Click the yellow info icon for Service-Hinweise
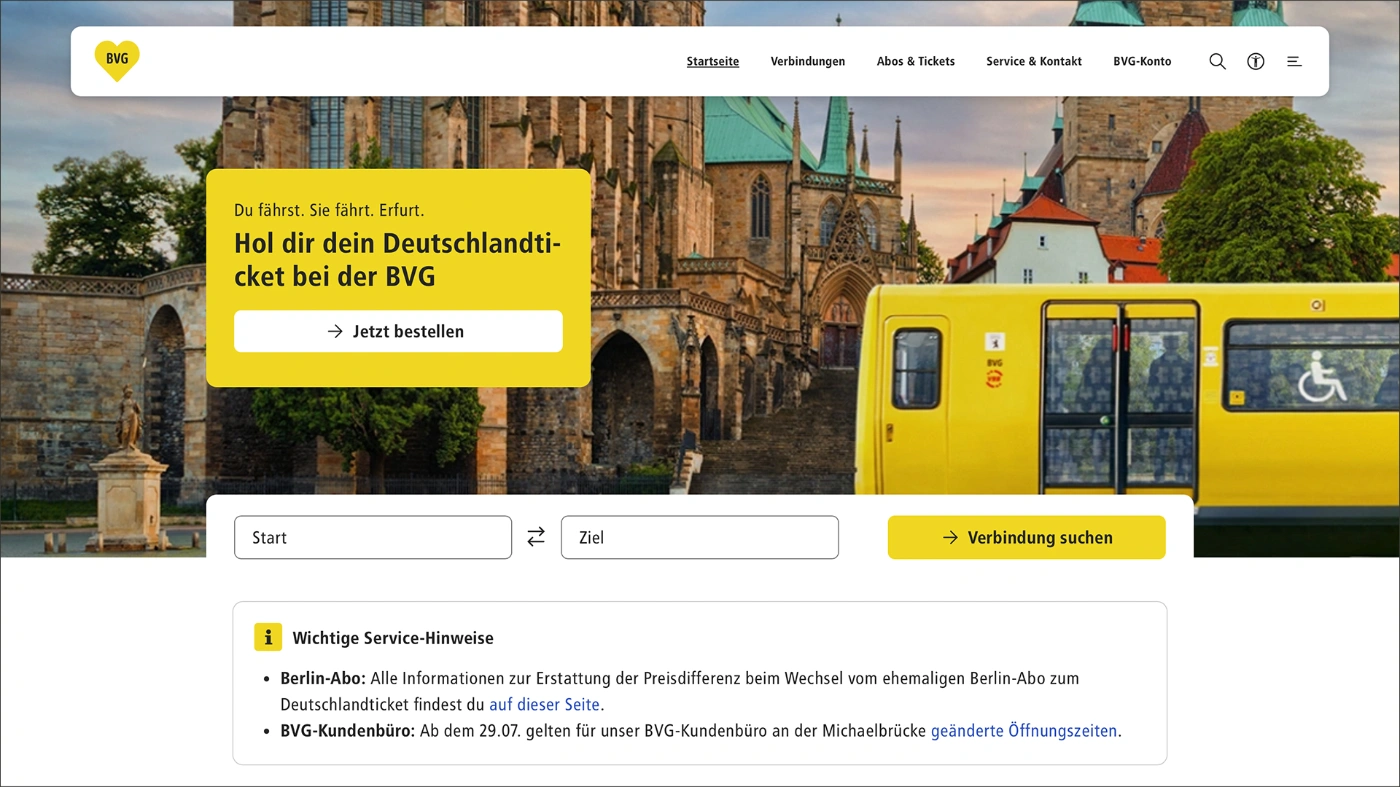1400x787 pixels. [x=267, y=637]
